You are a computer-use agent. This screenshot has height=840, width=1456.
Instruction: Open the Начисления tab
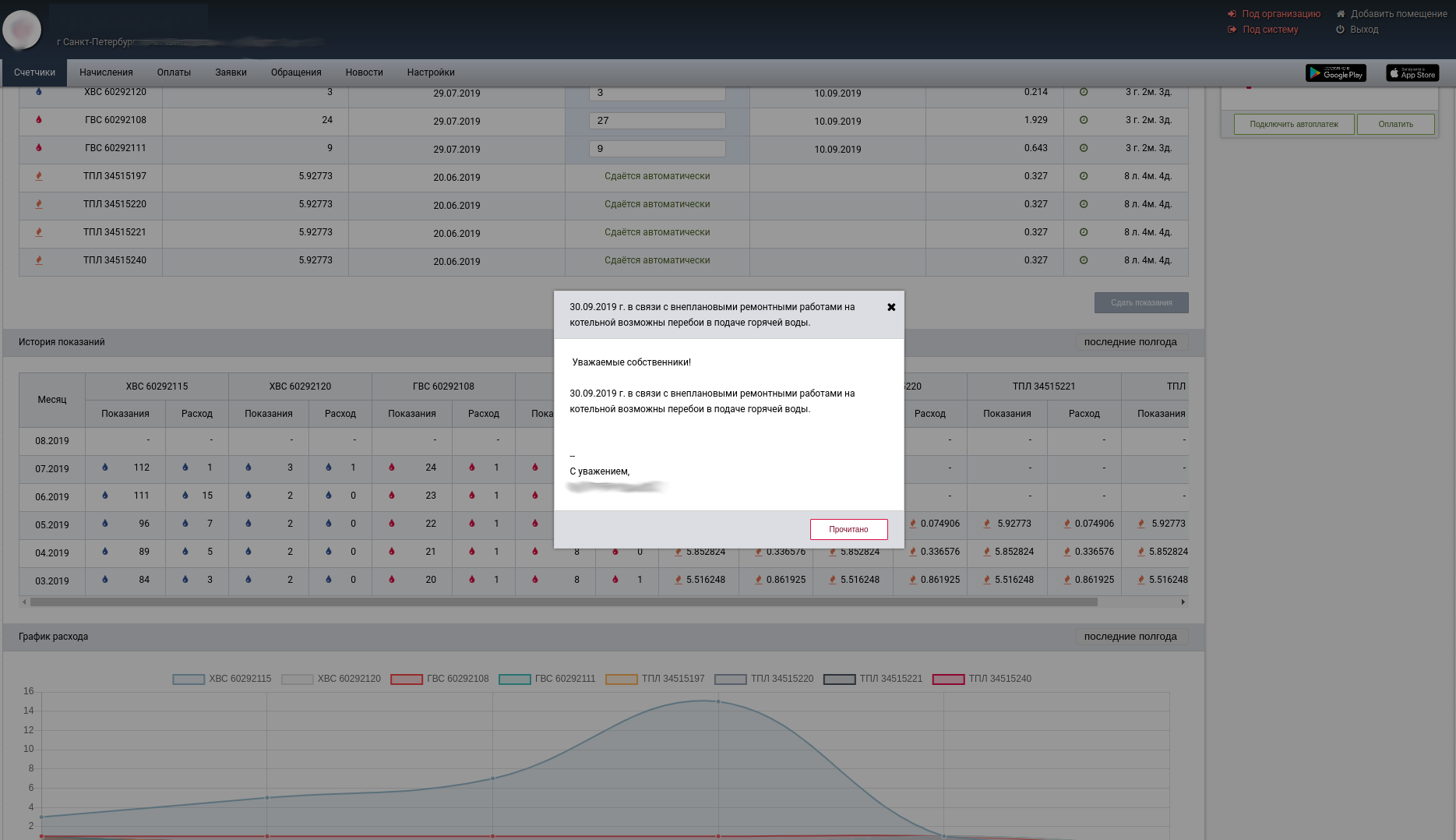(x=106, y=72)
